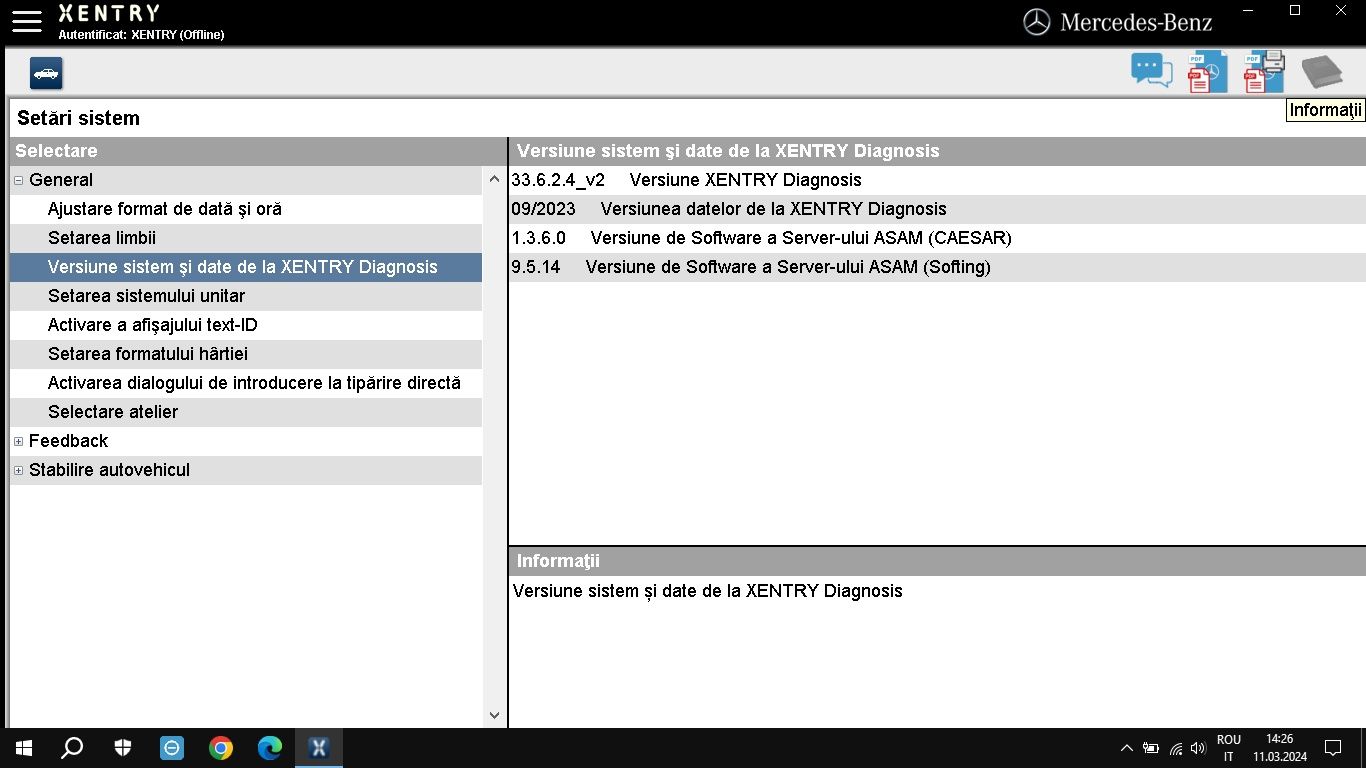Show hidden system tray icons

point(1127,748)
